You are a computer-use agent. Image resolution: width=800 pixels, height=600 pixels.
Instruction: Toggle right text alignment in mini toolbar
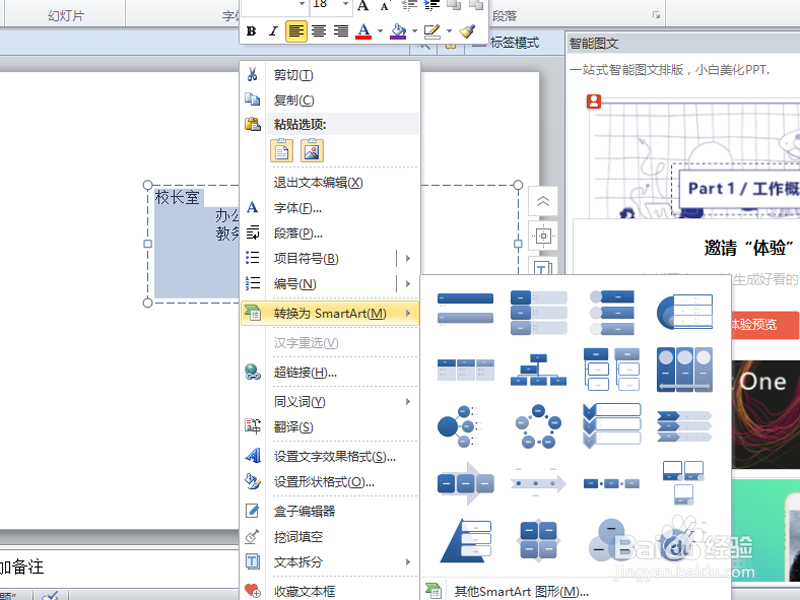pyautogui.click(x=341, y=31)
